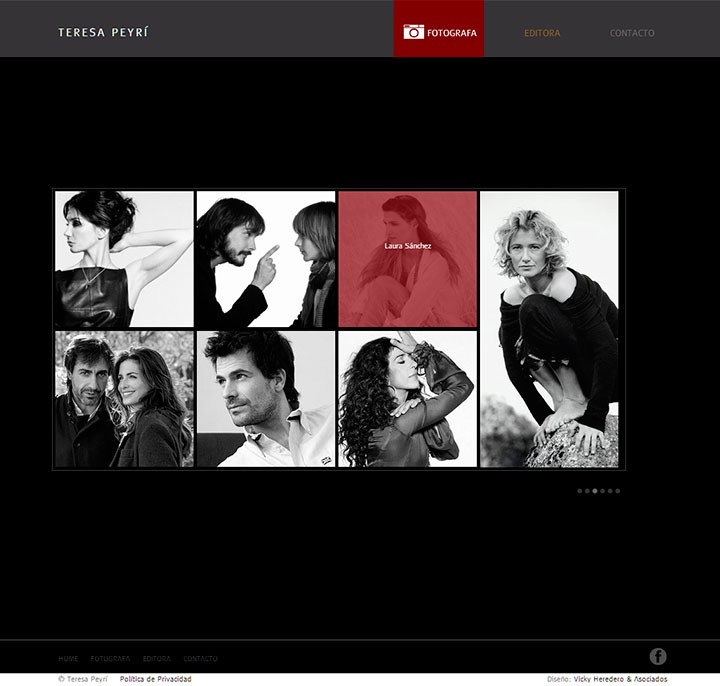Open photo of woman holding her hair up
The width and height of the screenshot is (720, 686).
pos(124,259)
